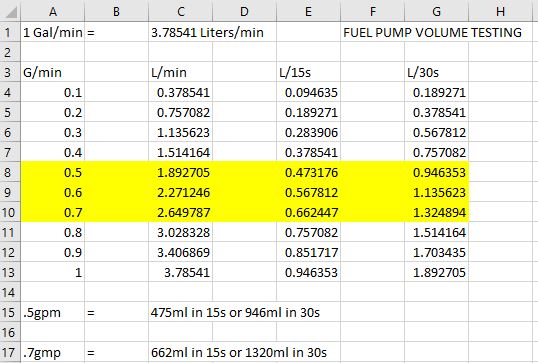Click 'FUEL PUMP VOLUME TESTING' title cell
This screenshot has height=363, width=538.
432,32
